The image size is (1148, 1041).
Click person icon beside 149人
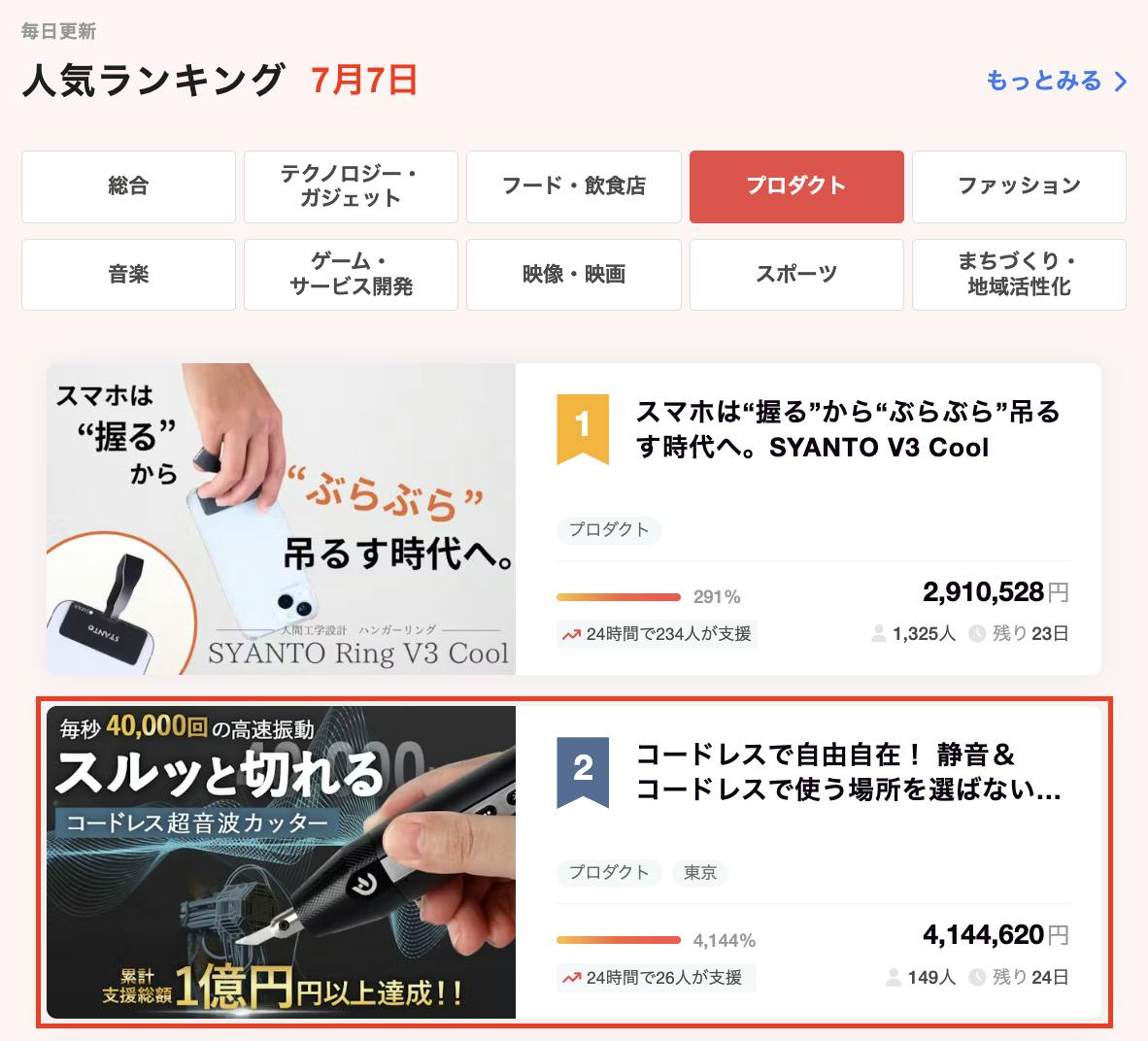(894, 977)
